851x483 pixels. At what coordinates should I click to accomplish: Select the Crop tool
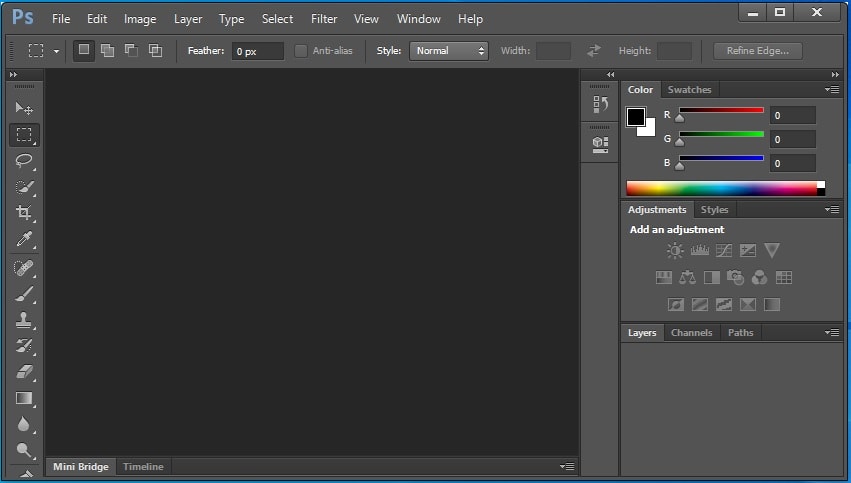[24, 213]
